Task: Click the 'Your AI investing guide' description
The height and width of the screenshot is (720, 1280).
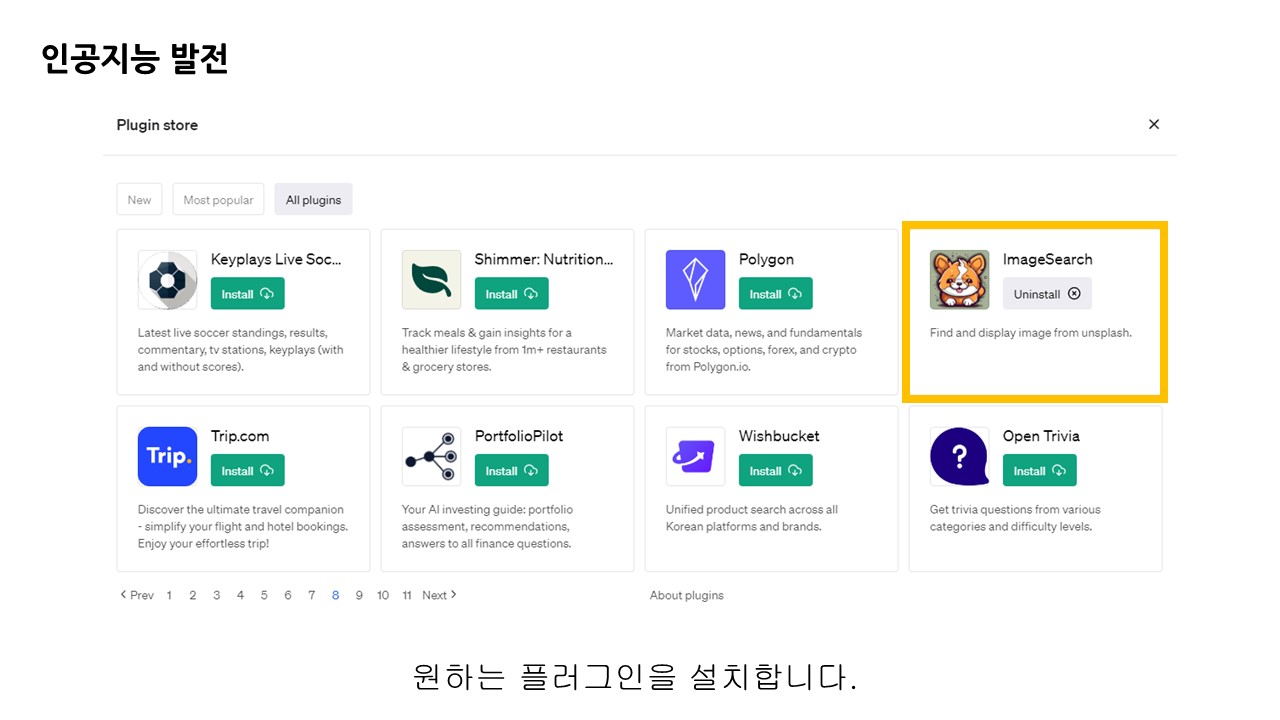Action: click(x=488, y=527)
